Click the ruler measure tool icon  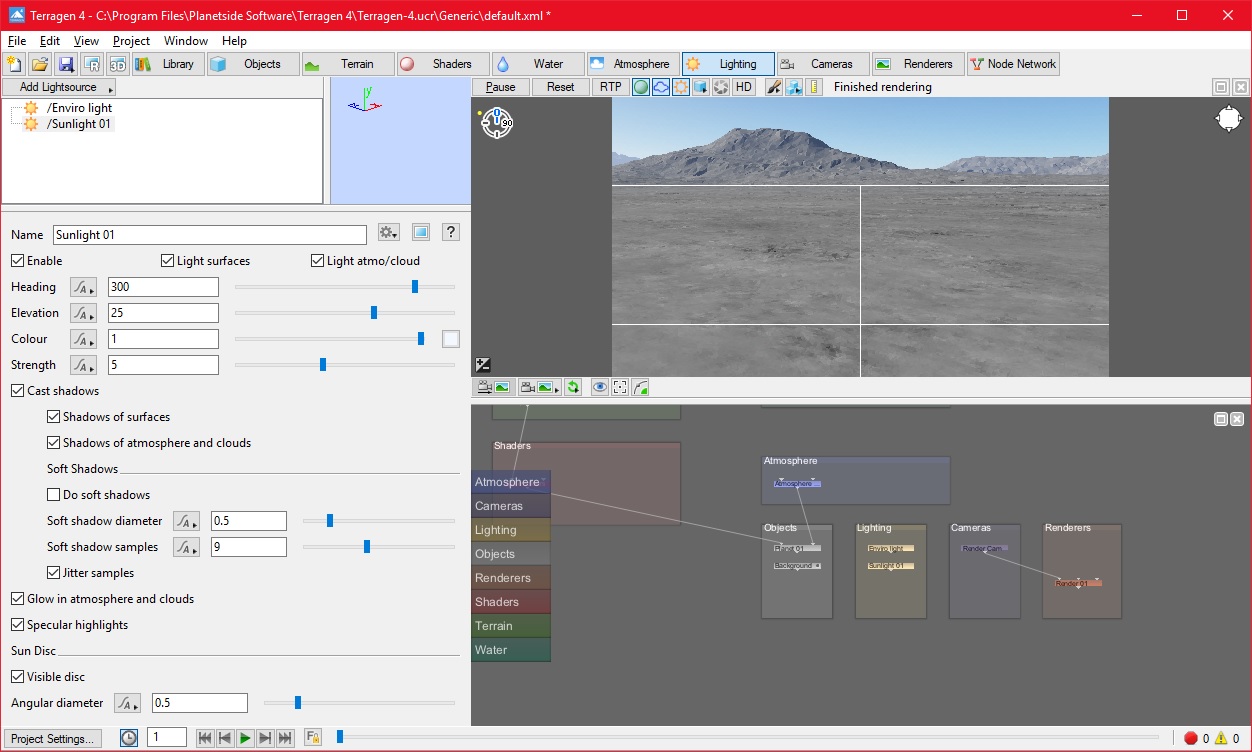[814, 87]
